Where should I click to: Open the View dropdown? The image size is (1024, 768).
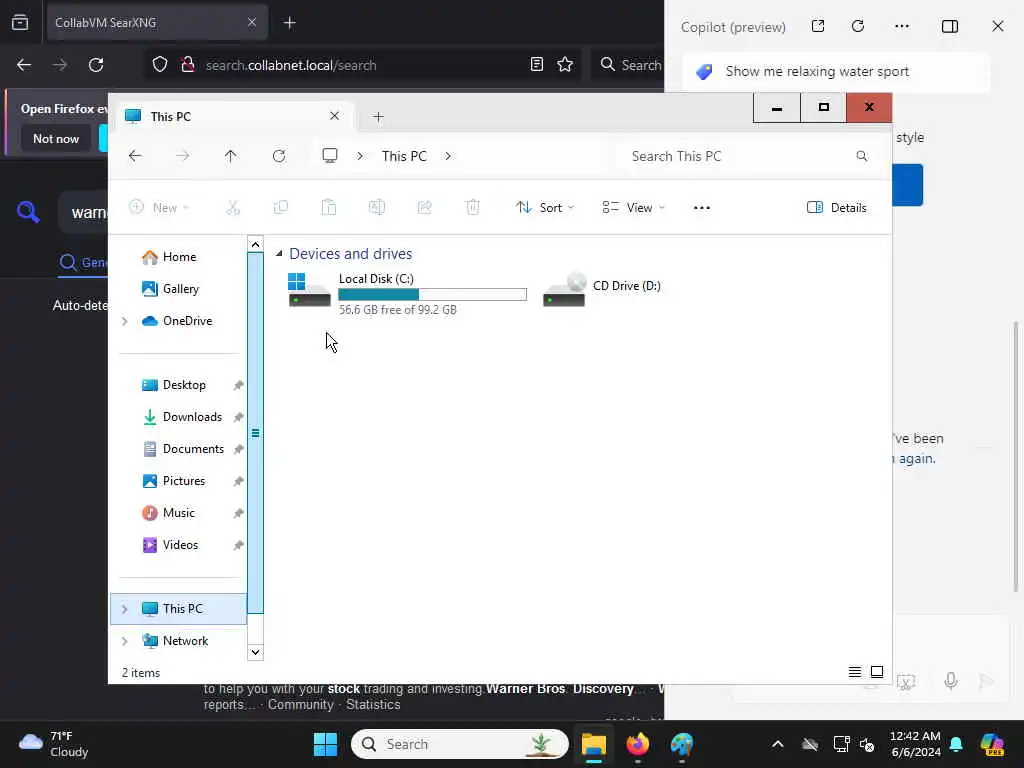click(633, 208)
